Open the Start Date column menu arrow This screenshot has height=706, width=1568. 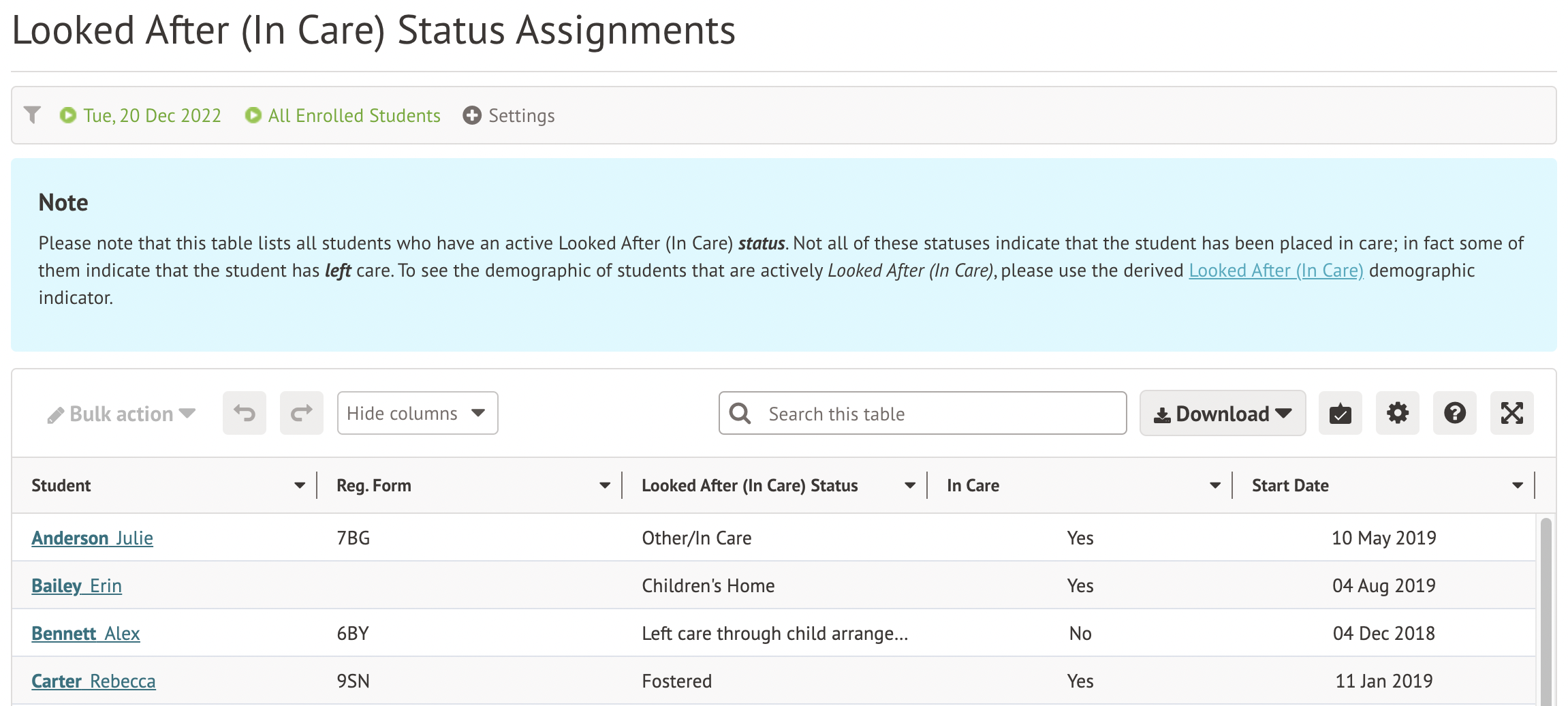click(1517, 486)
